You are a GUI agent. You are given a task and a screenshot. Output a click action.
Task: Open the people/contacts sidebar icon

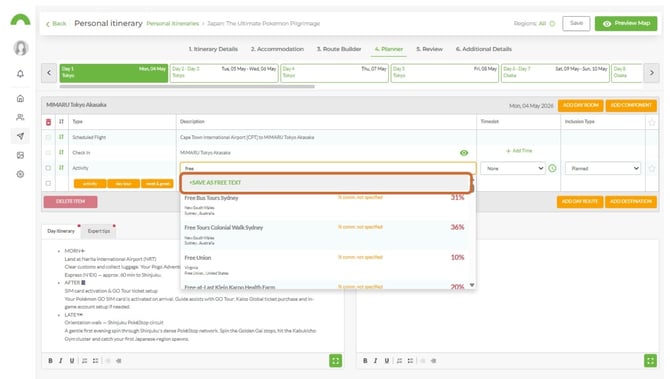20,117
